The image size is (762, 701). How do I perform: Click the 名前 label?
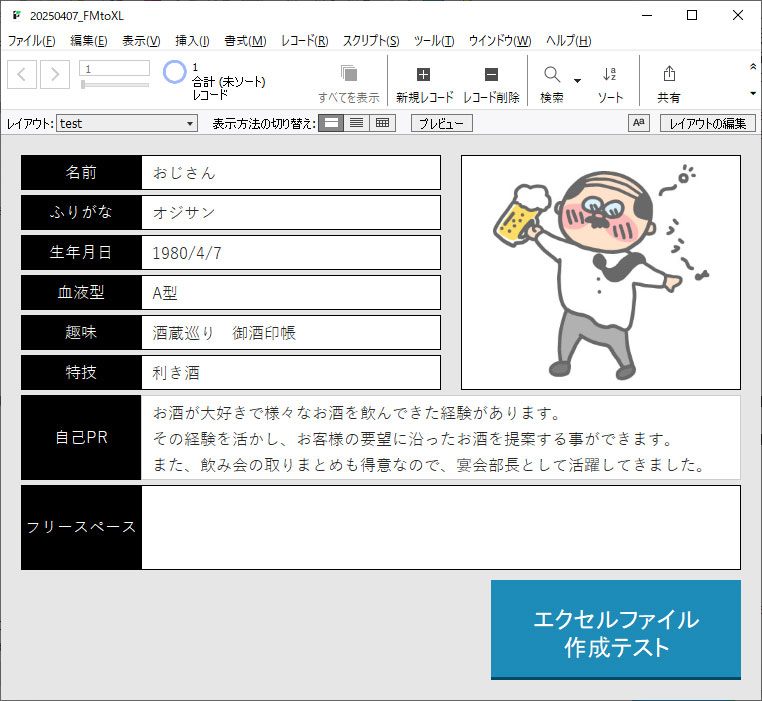coord(81,173)
